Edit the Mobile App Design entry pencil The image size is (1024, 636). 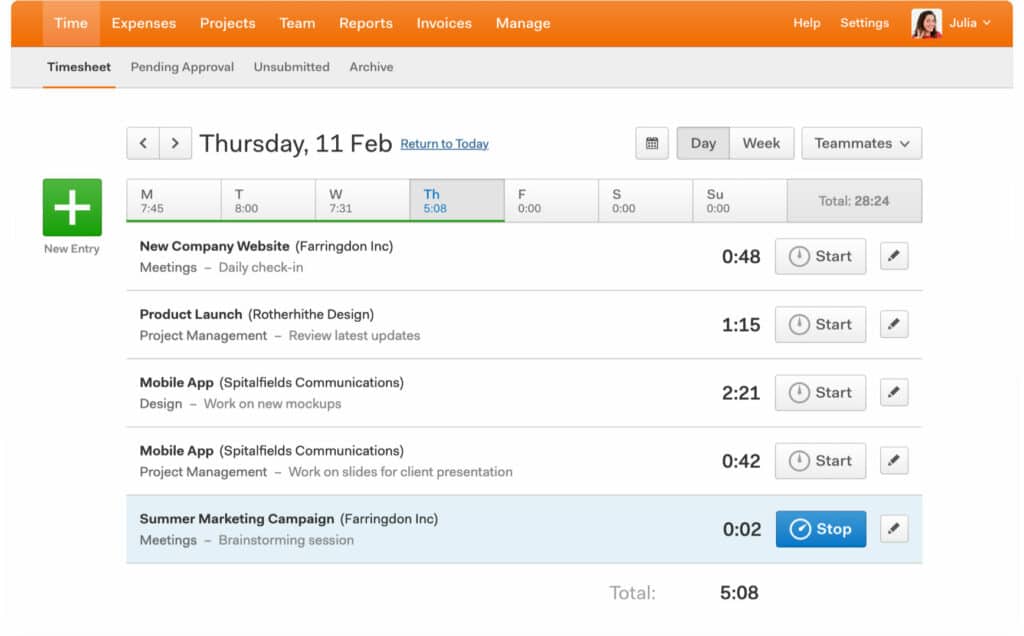894,392
